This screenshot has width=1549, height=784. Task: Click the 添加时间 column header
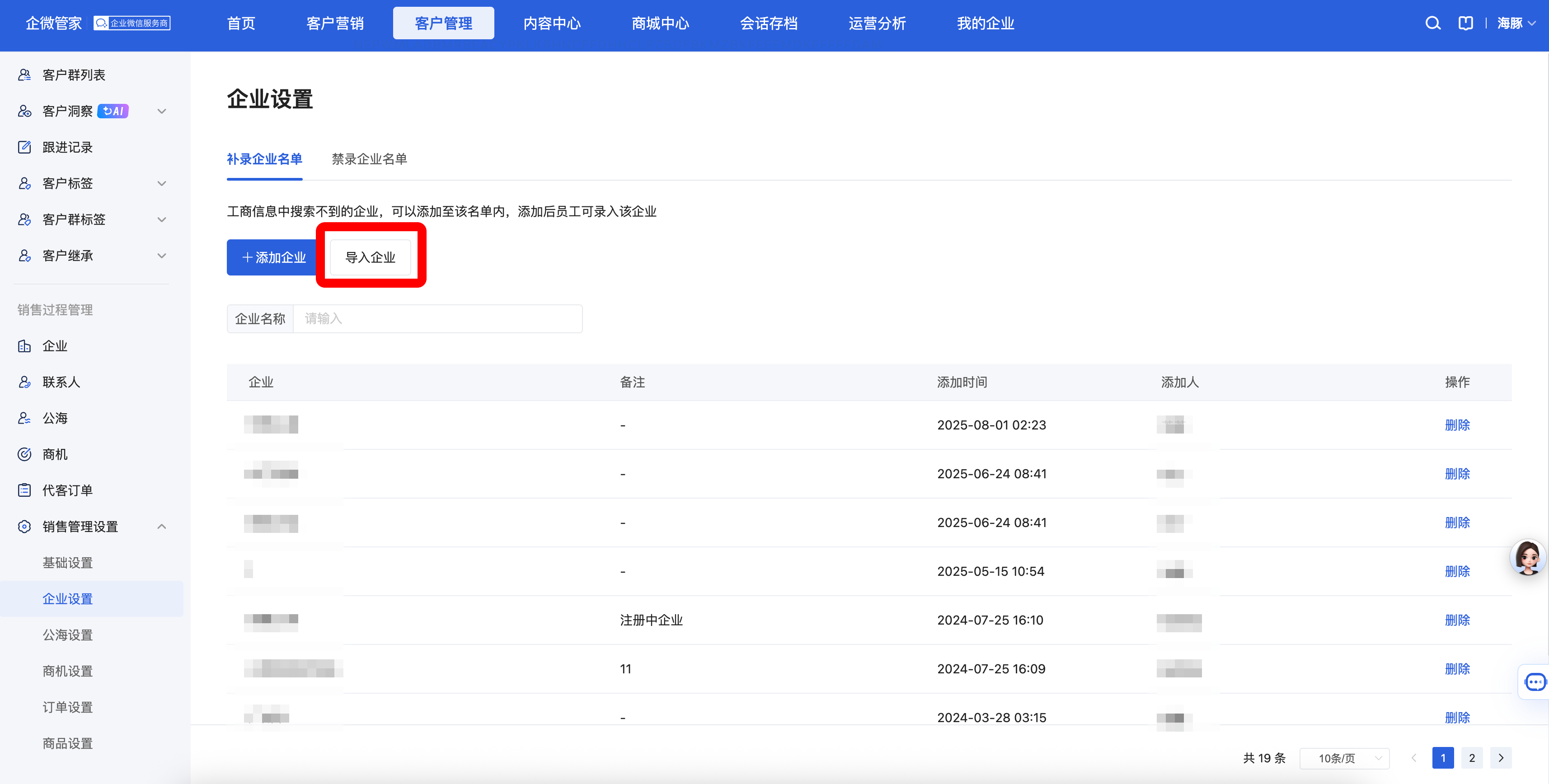click(962, 382)
